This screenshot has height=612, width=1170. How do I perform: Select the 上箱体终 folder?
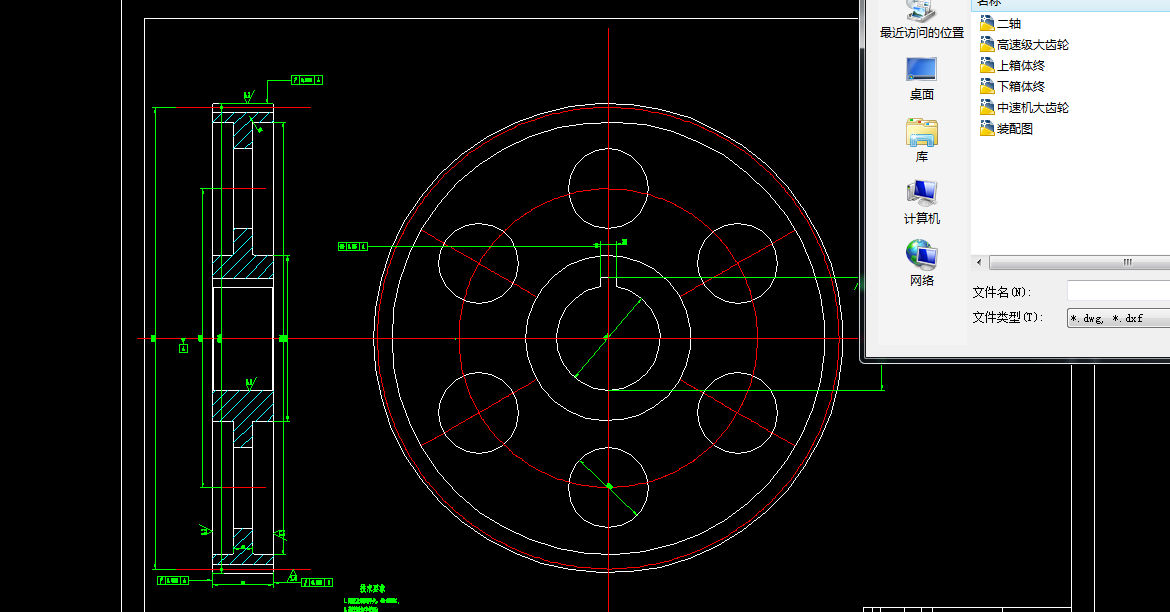coord(1013,66)
